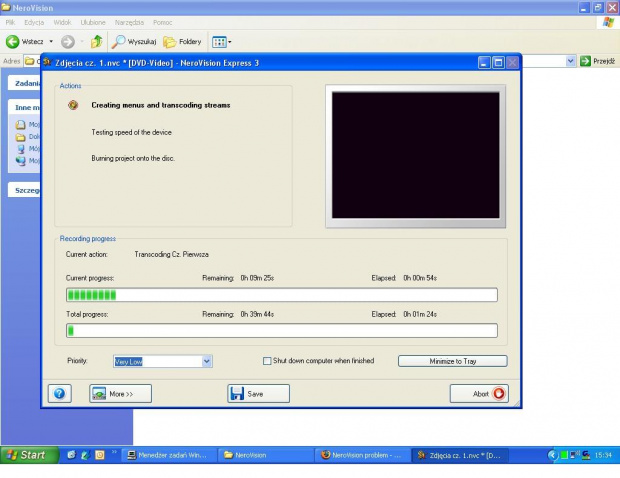The height and width of the screenshot is (478, 620).
Task: Open the Pomoc menu
Action: (x=163, y=23)
